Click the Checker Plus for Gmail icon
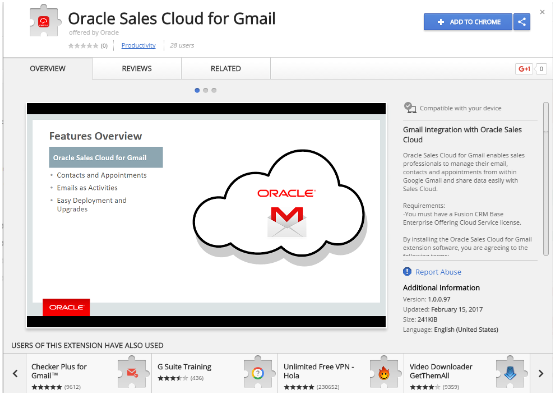 (x=132, y=372)
